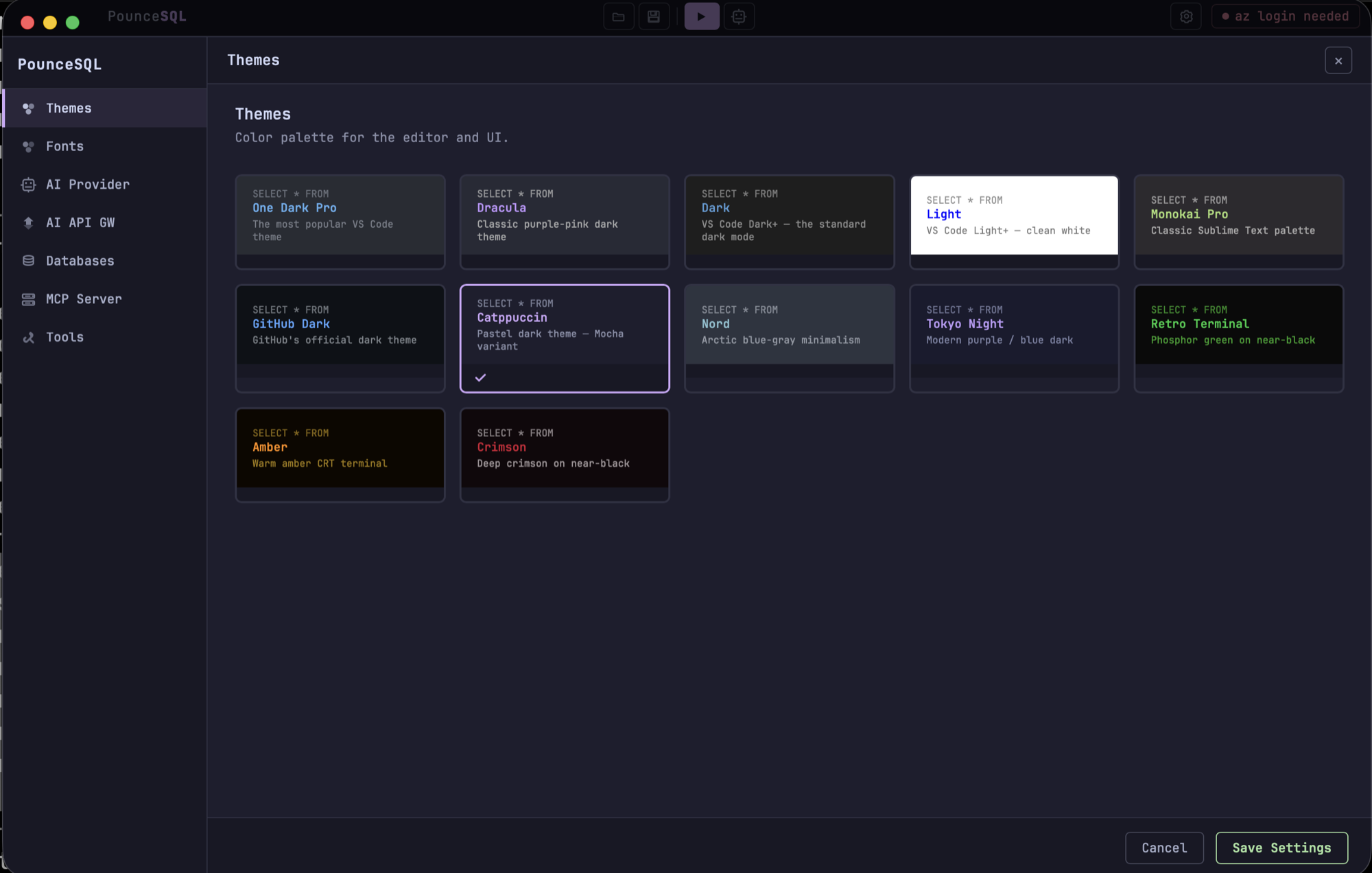Open the Tools settings section
The image size is (1372, 873).
(x=105, y=337)
